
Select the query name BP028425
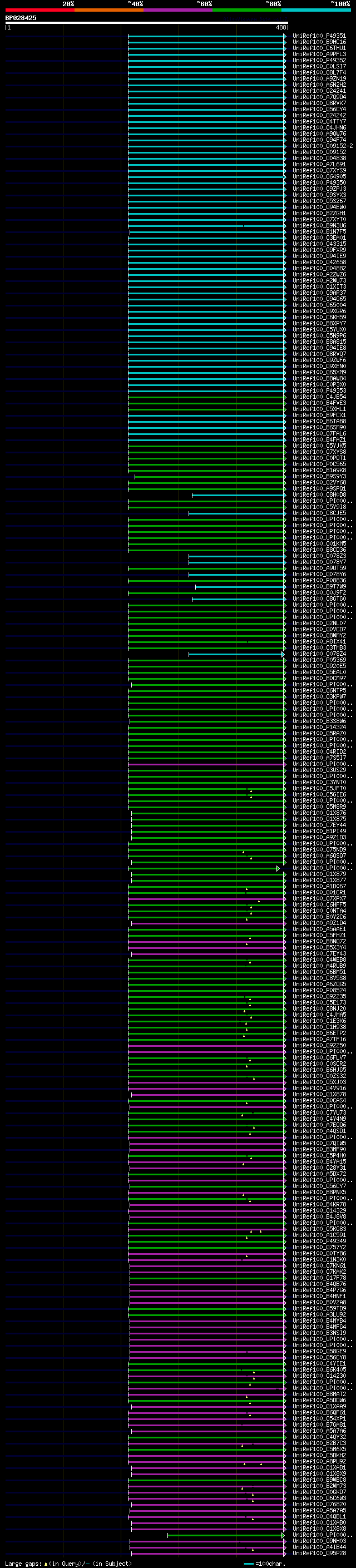click(21, 18)
